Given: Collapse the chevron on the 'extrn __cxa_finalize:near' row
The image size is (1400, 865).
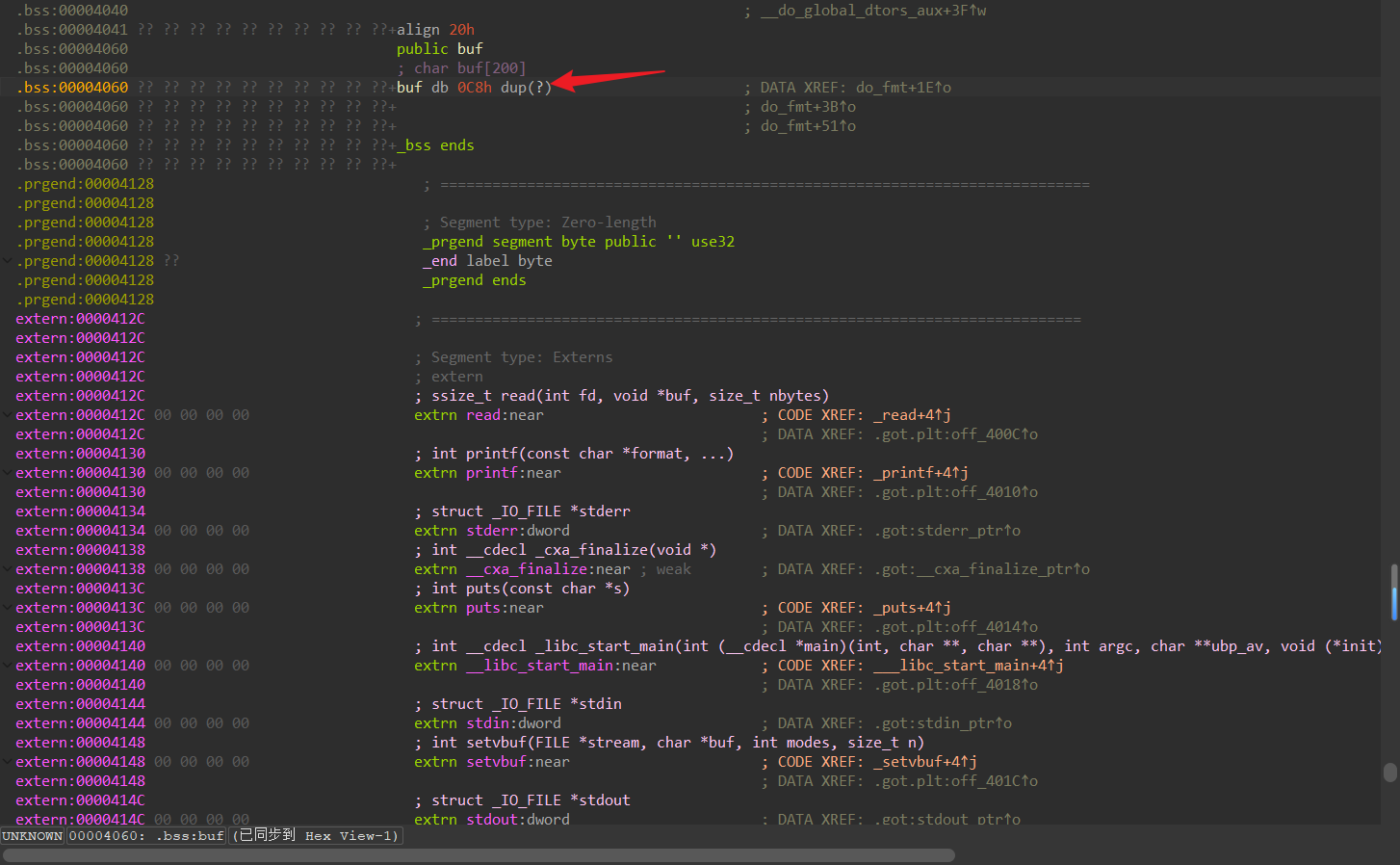Looking at the screenshot, I should (8, 568).
